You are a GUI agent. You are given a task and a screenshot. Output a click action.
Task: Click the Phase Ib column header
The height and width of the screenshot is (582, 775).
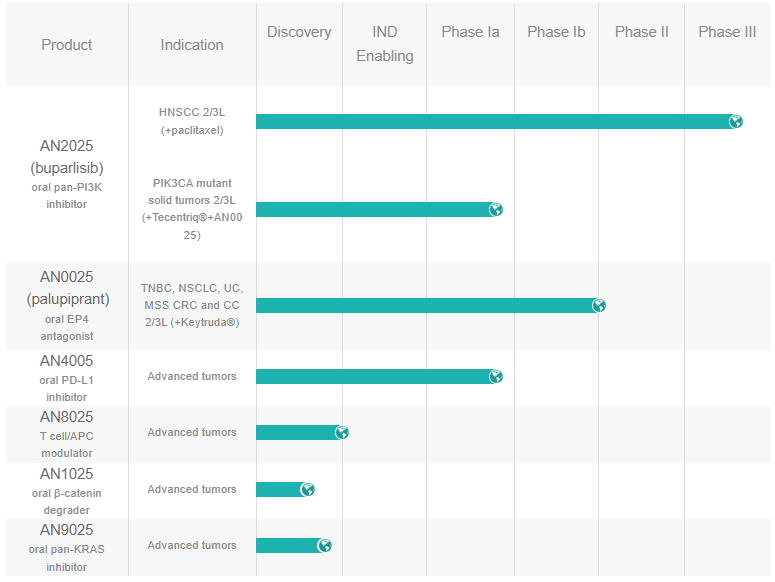(556, 32)
